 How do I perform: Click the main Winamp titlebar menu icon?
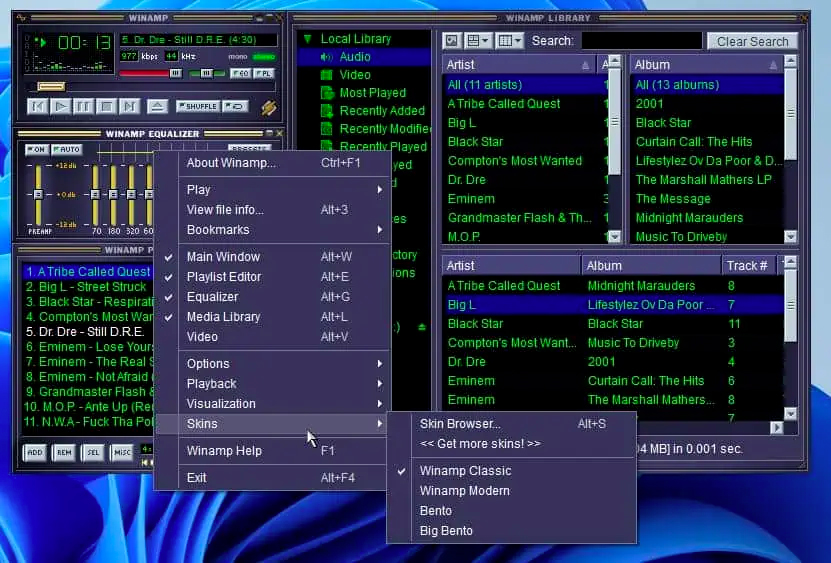(x=22, y=17)
